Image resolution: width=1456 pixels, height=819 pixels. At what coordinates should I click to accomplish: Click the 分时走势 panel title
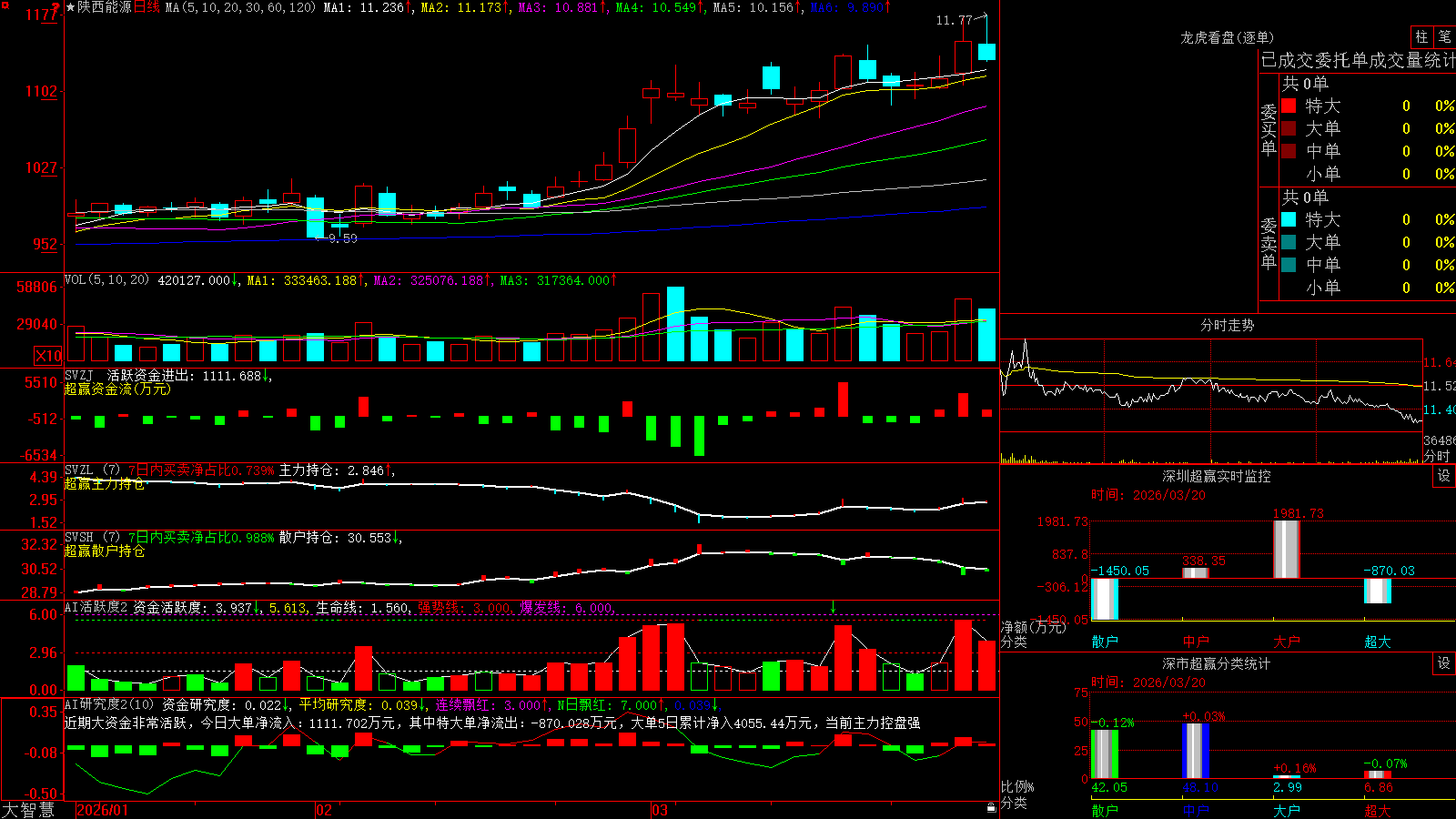[1227, 325]
